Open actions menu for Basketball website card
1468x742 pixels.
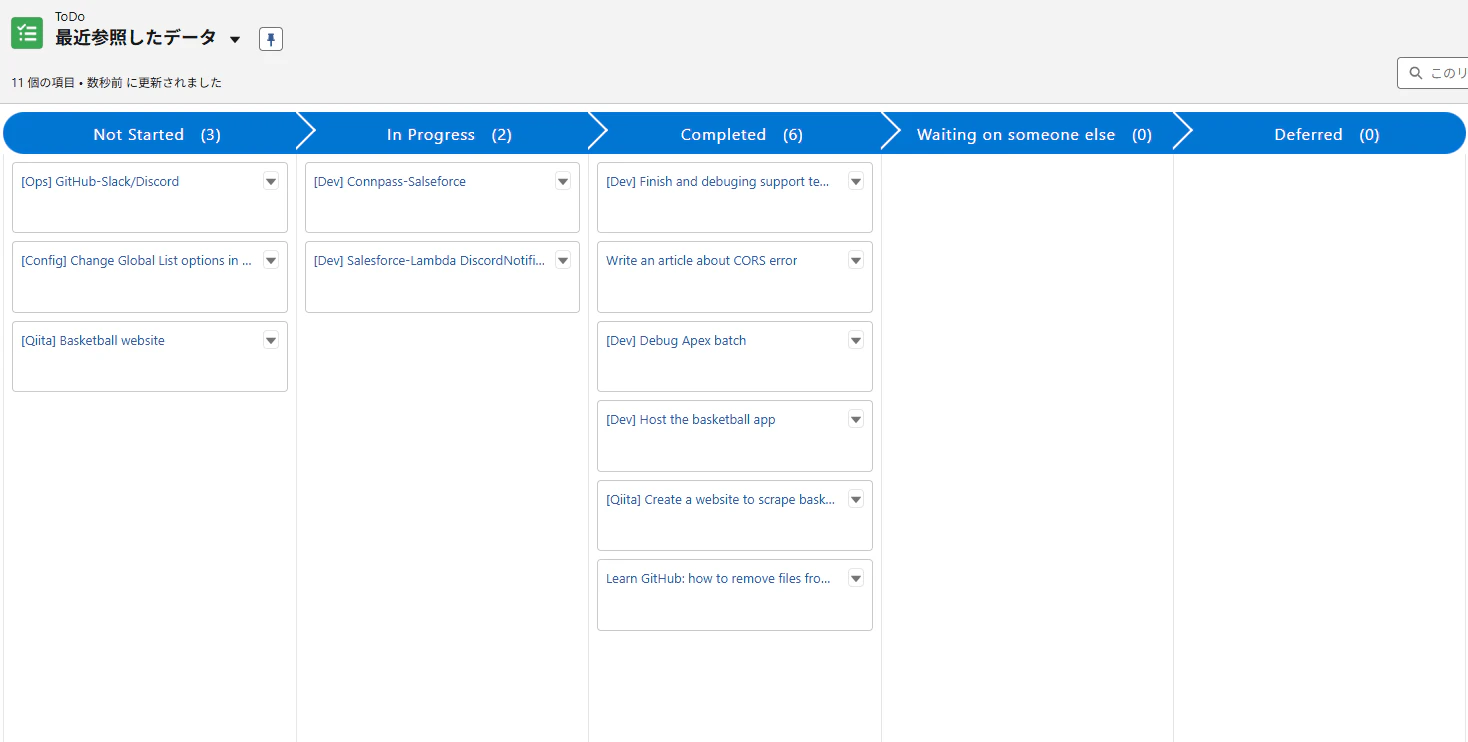pyautogui.click(x=271, y=340)
